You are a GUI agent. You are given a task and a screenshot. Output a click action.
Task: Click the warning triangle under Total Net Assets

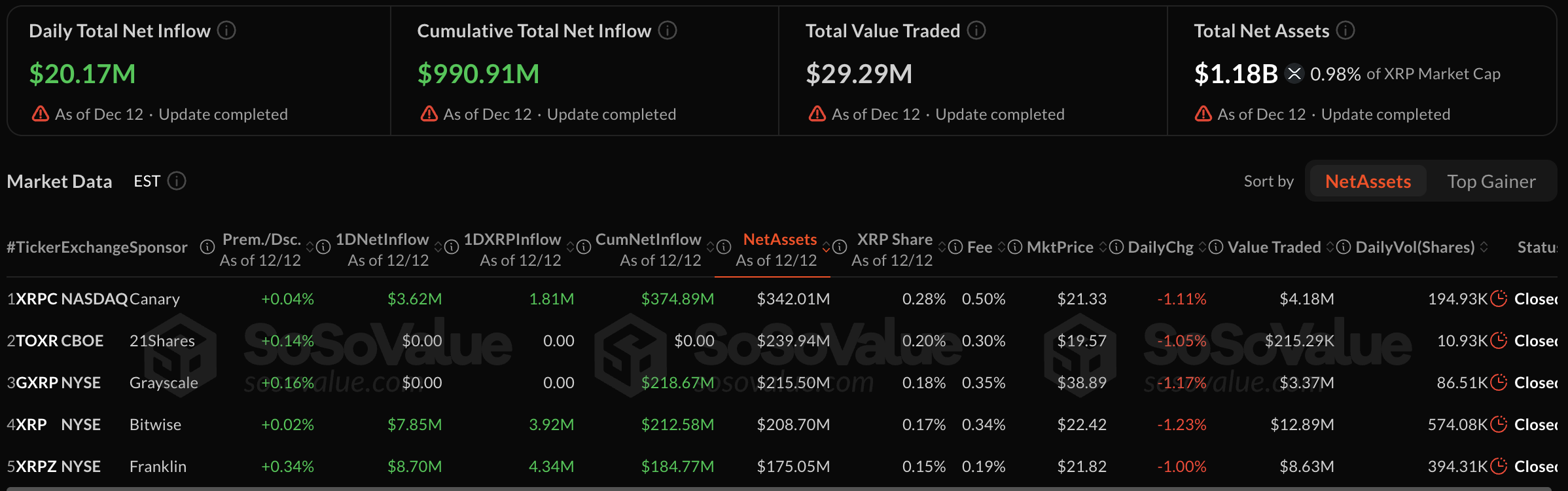tap(1203, 113)
